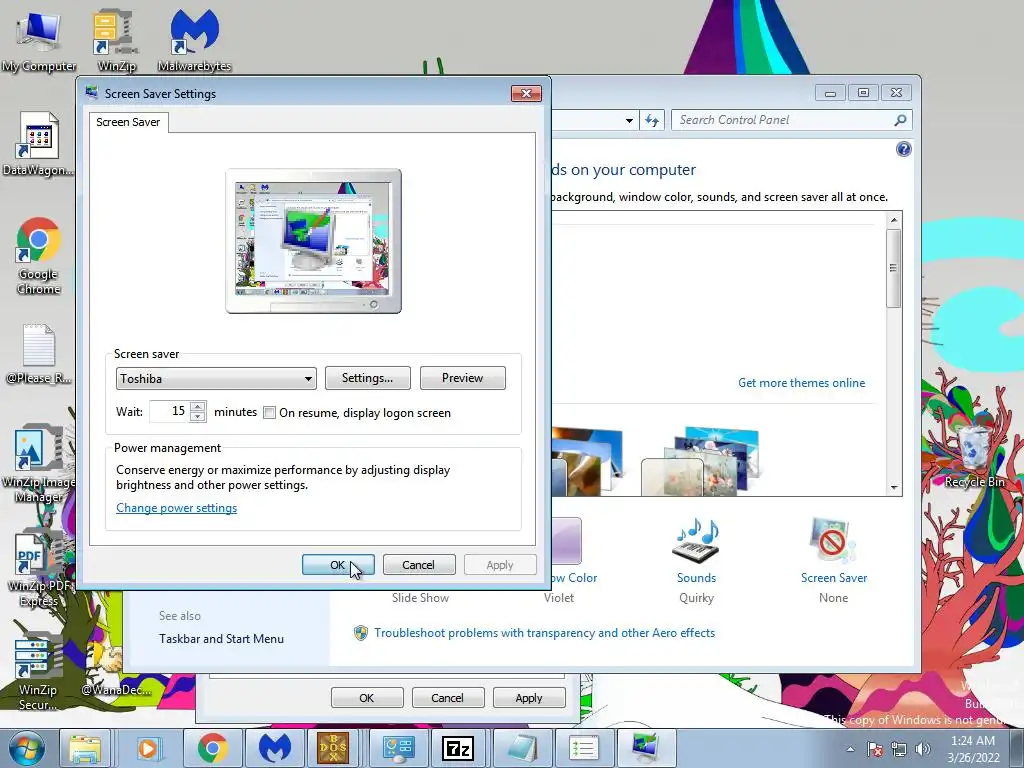Viewport: 1024px width, 768px height.
Task: Click Apply in the bottom background dialog
Action: (x=528, y=697)
